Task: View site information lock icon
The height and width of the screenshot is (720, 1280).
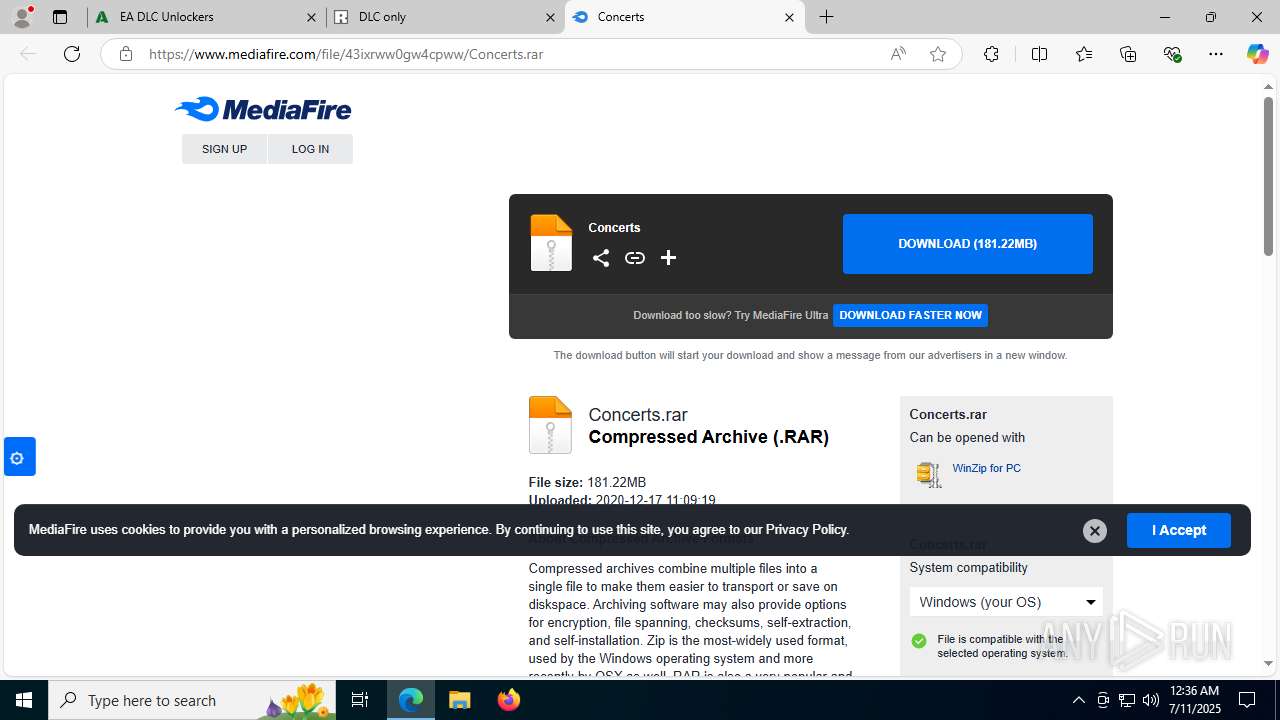Action: coord(126,54)
